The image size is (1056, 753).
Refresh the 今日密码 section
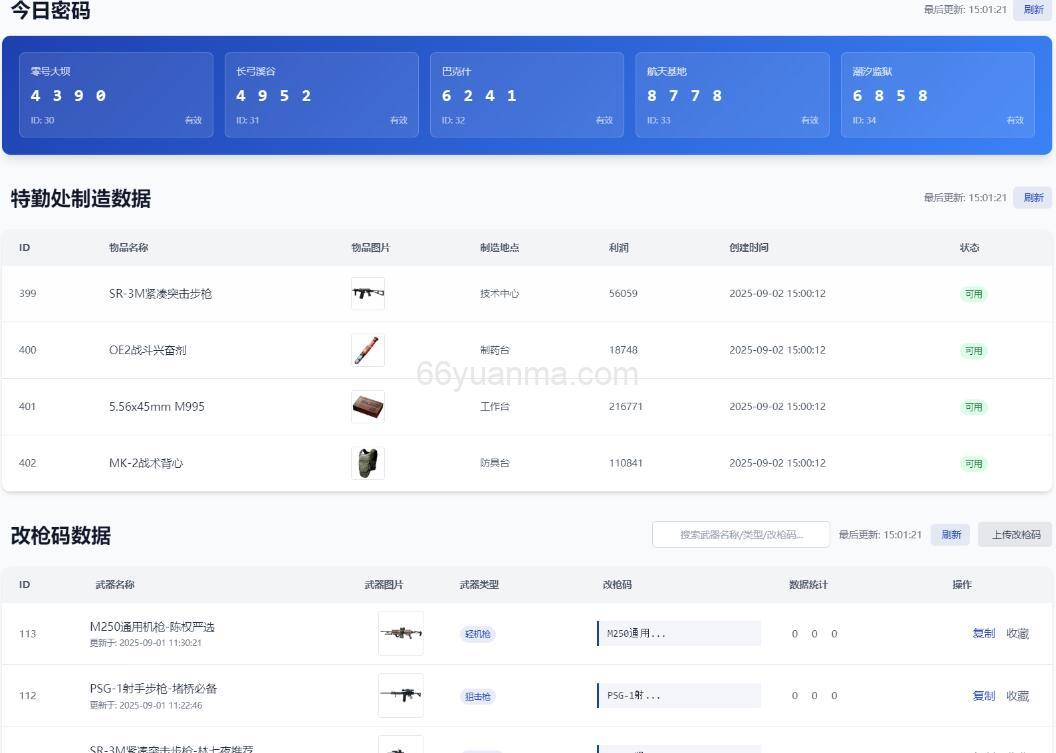point(1032,10)
